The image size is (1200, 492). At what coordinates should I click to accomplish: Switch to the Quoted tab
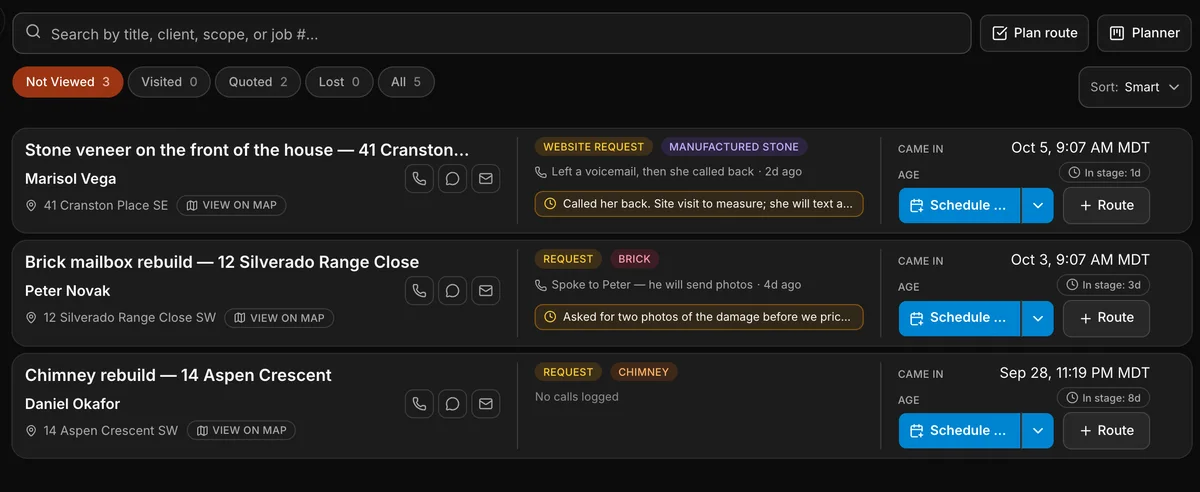pyautogui.click(x=258, y=82)
